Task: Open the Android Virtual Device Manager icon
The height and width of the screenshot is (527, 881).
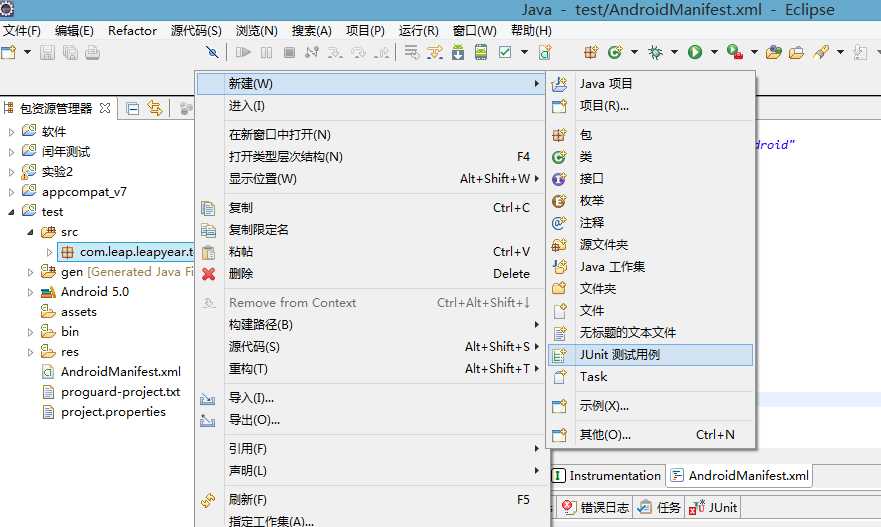Action: pos(481,53)
